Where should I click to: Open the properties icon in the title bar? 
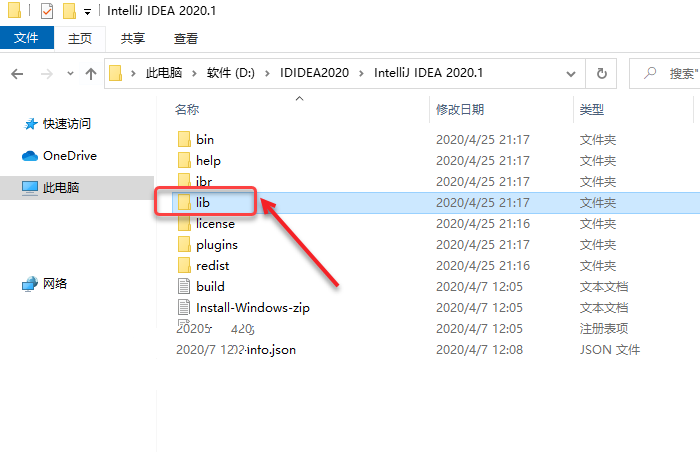pos(47,11)
